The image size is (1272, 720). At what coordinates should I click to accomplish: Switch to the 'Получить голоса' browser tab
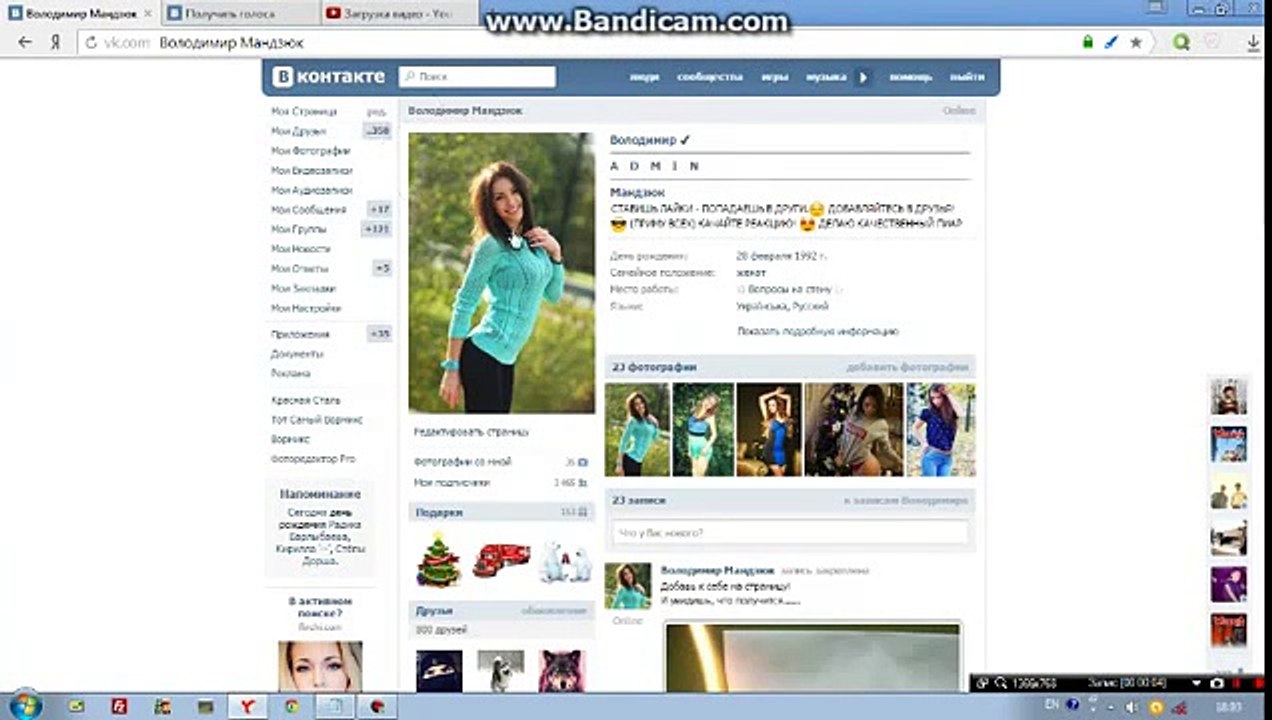click(x=238, y=13)
